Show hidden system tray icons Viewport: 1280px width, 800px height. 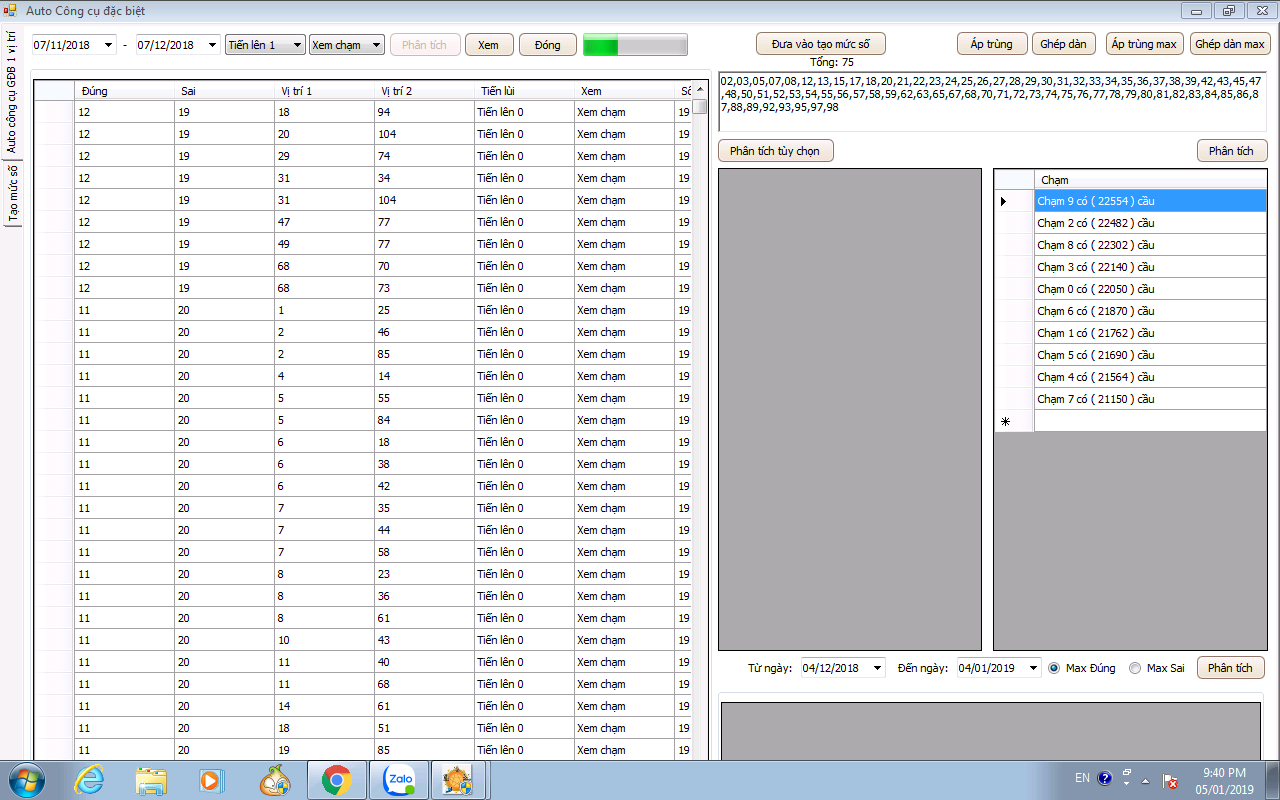1146,780
